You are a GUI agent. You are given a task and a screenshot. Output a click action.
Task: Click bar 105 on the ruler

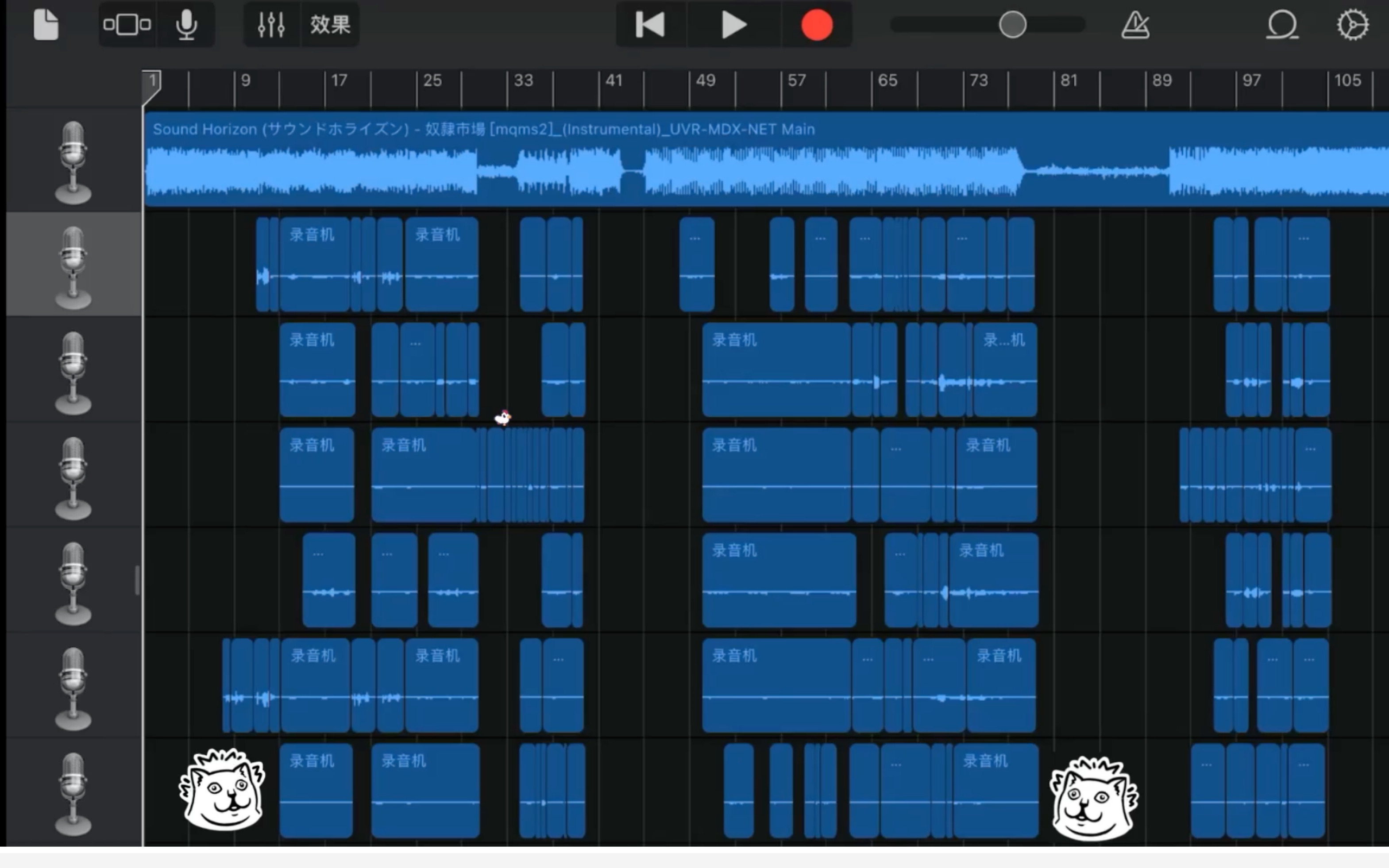pos(1347,81)
